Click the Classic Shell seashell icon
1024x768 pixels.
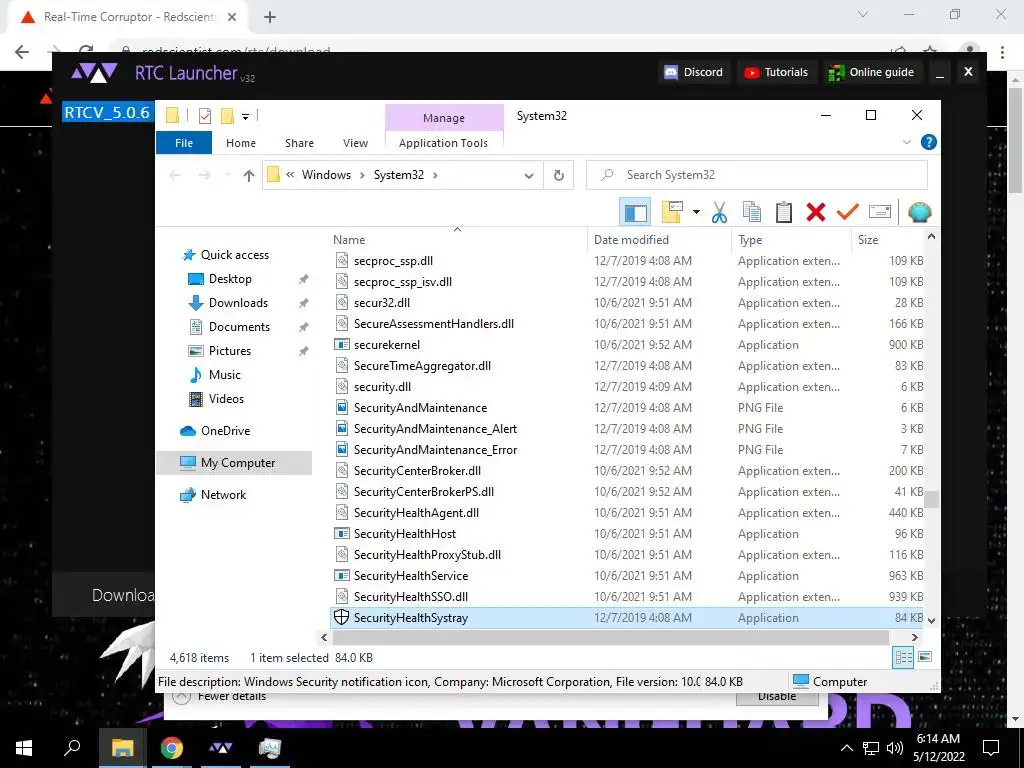(920, 212)
